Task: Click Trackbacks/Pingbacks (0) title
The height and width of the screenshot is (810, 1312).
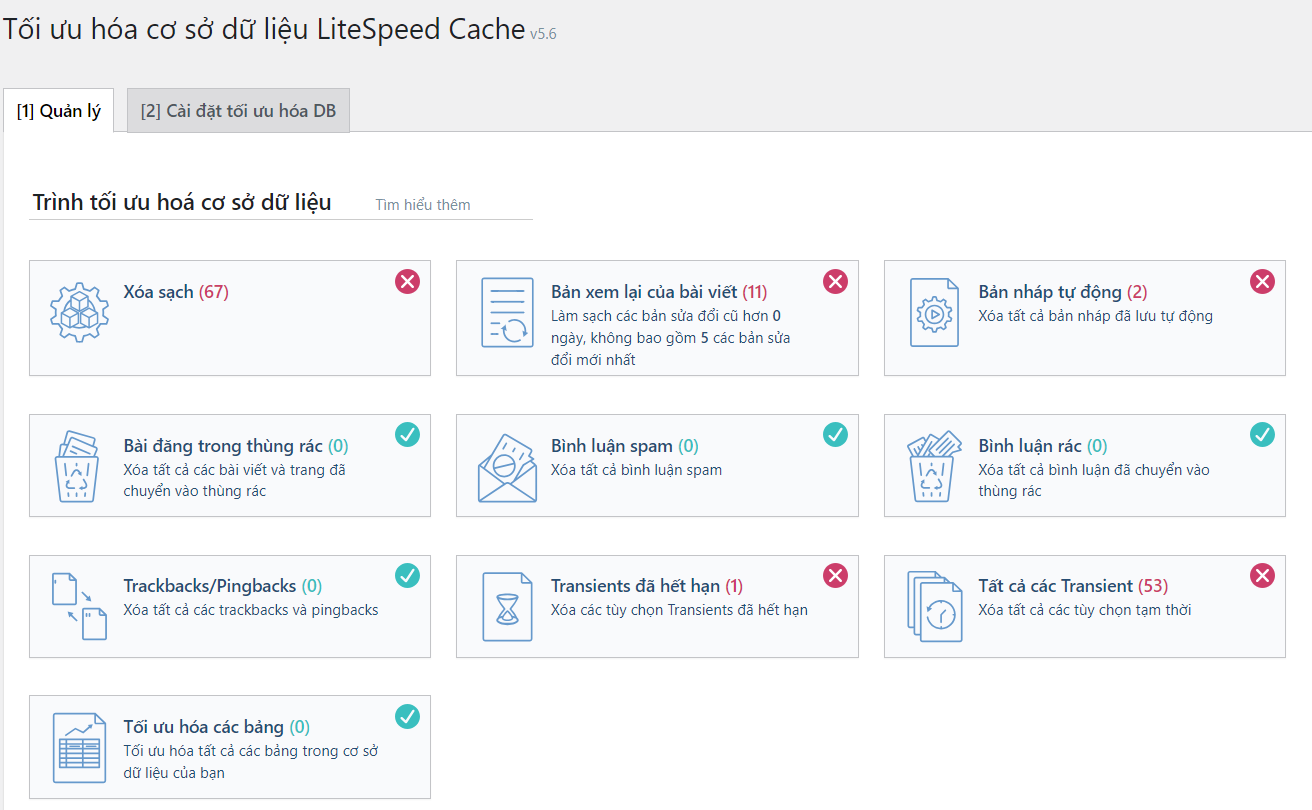Action: click(x=223, y=586)
